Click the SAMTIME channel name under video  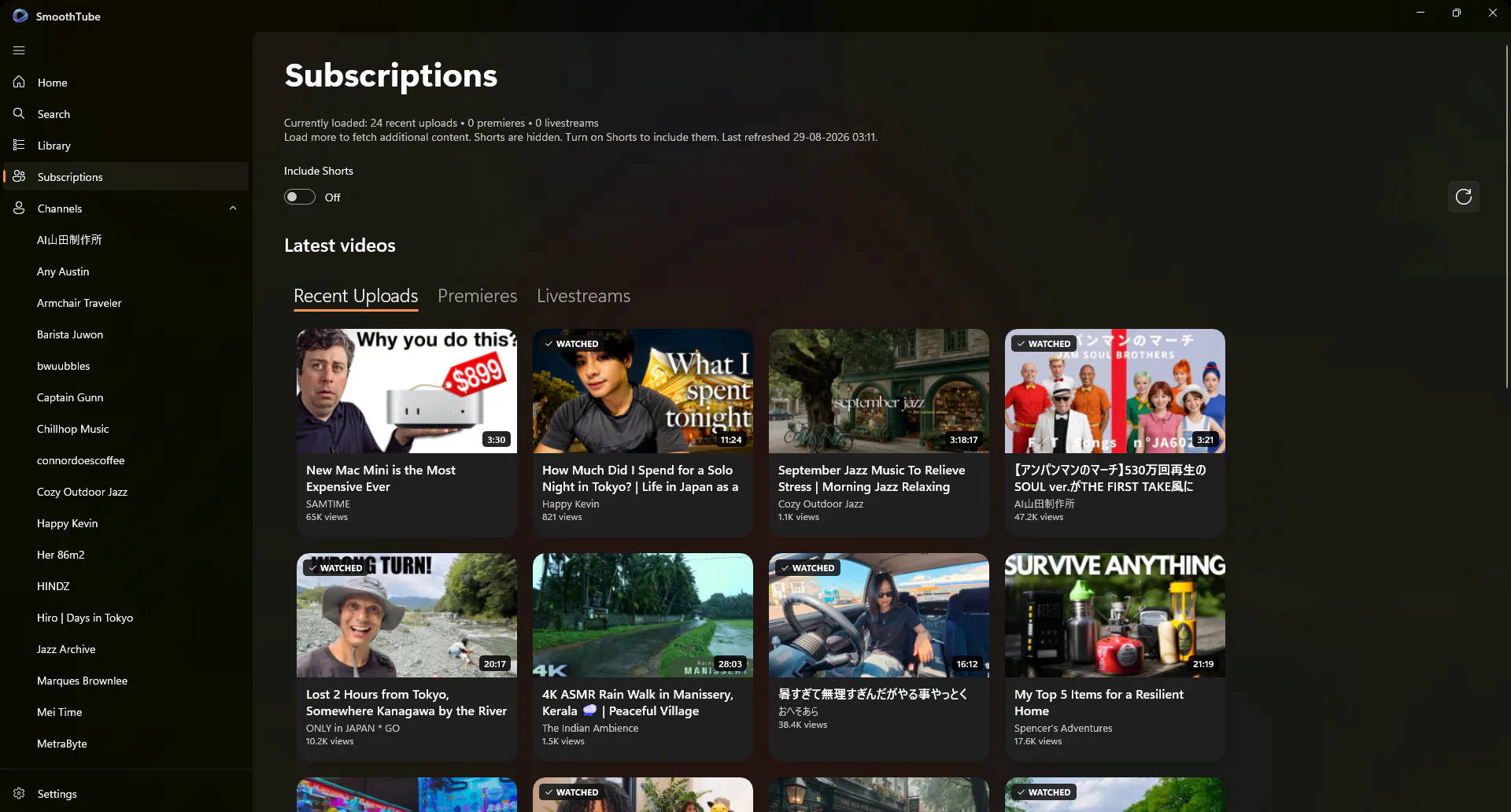coord(328,504)
